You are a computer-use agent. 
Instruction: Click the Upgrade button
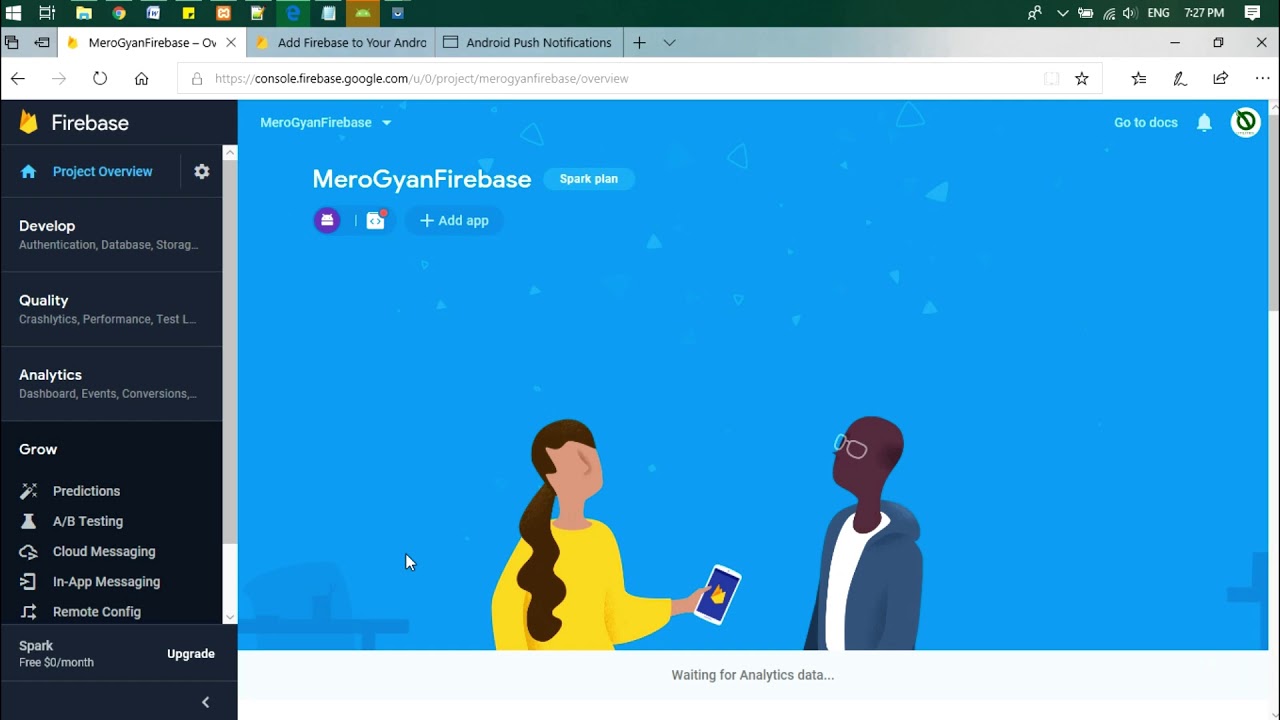191,653
